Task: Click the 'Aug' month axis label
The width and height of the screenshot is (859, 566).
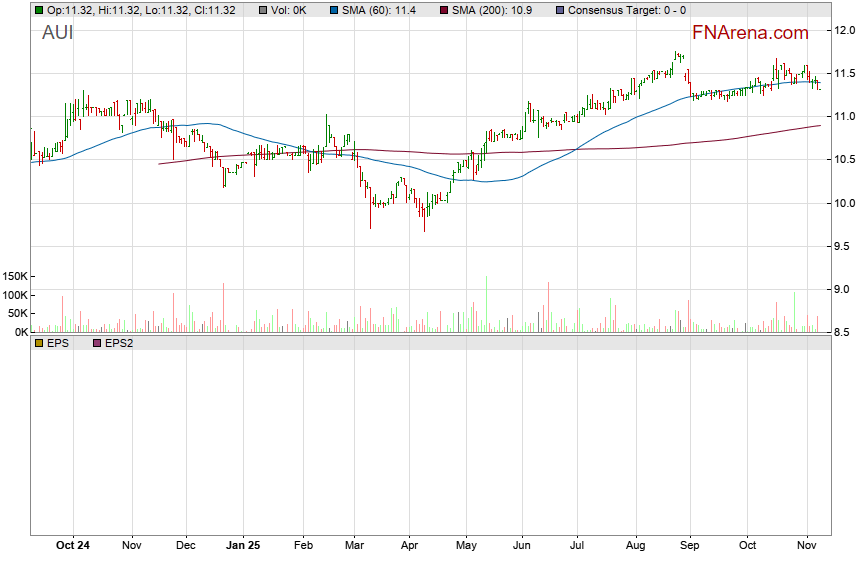Action: (634, 546)
